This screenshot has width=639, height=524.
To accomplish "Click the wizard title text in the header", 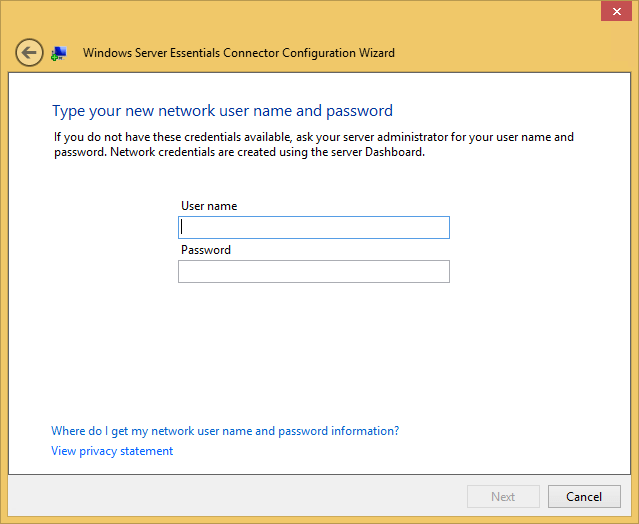I will tap(239, 53).
